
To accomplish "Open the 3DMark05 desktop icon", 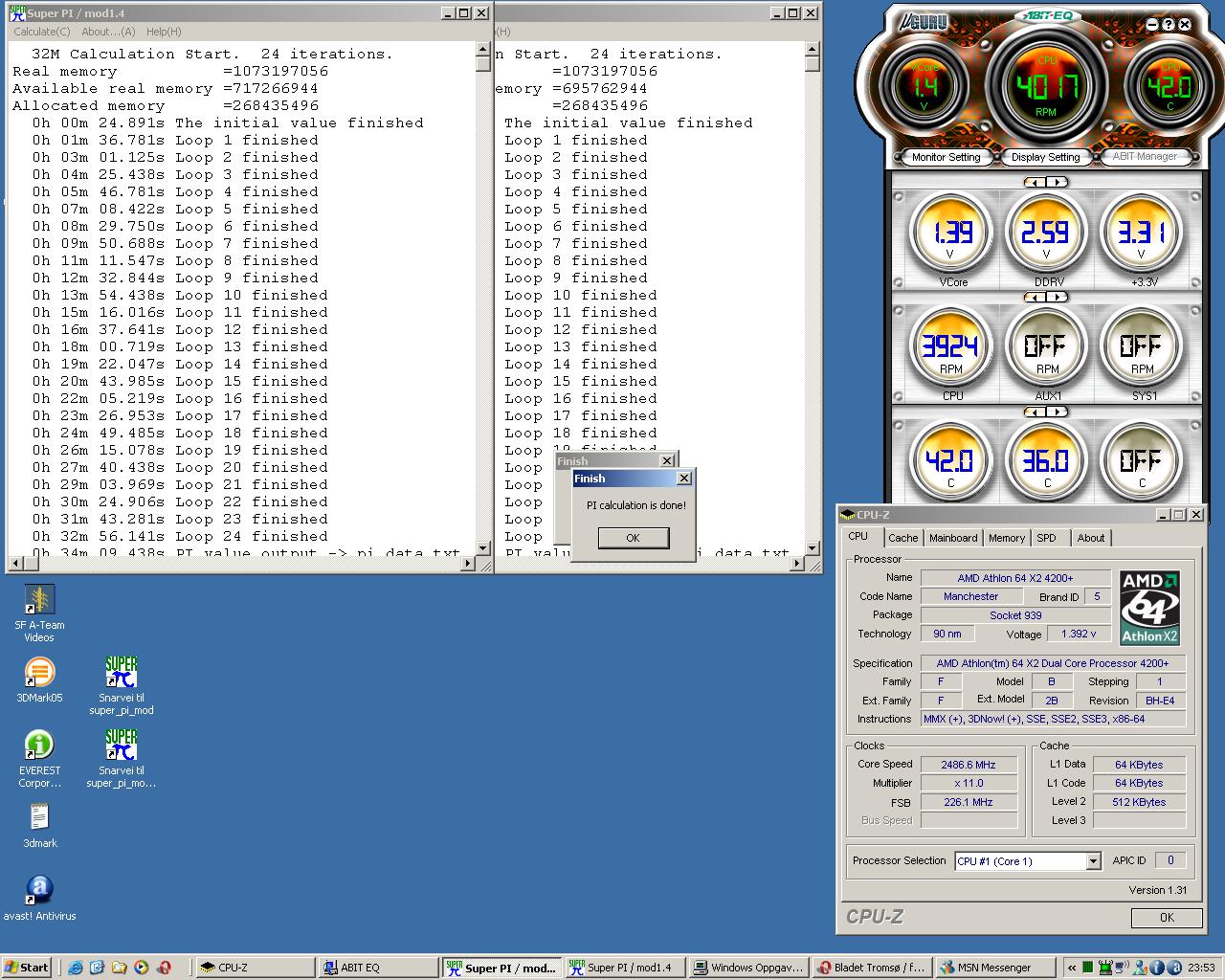I will 39,679.
